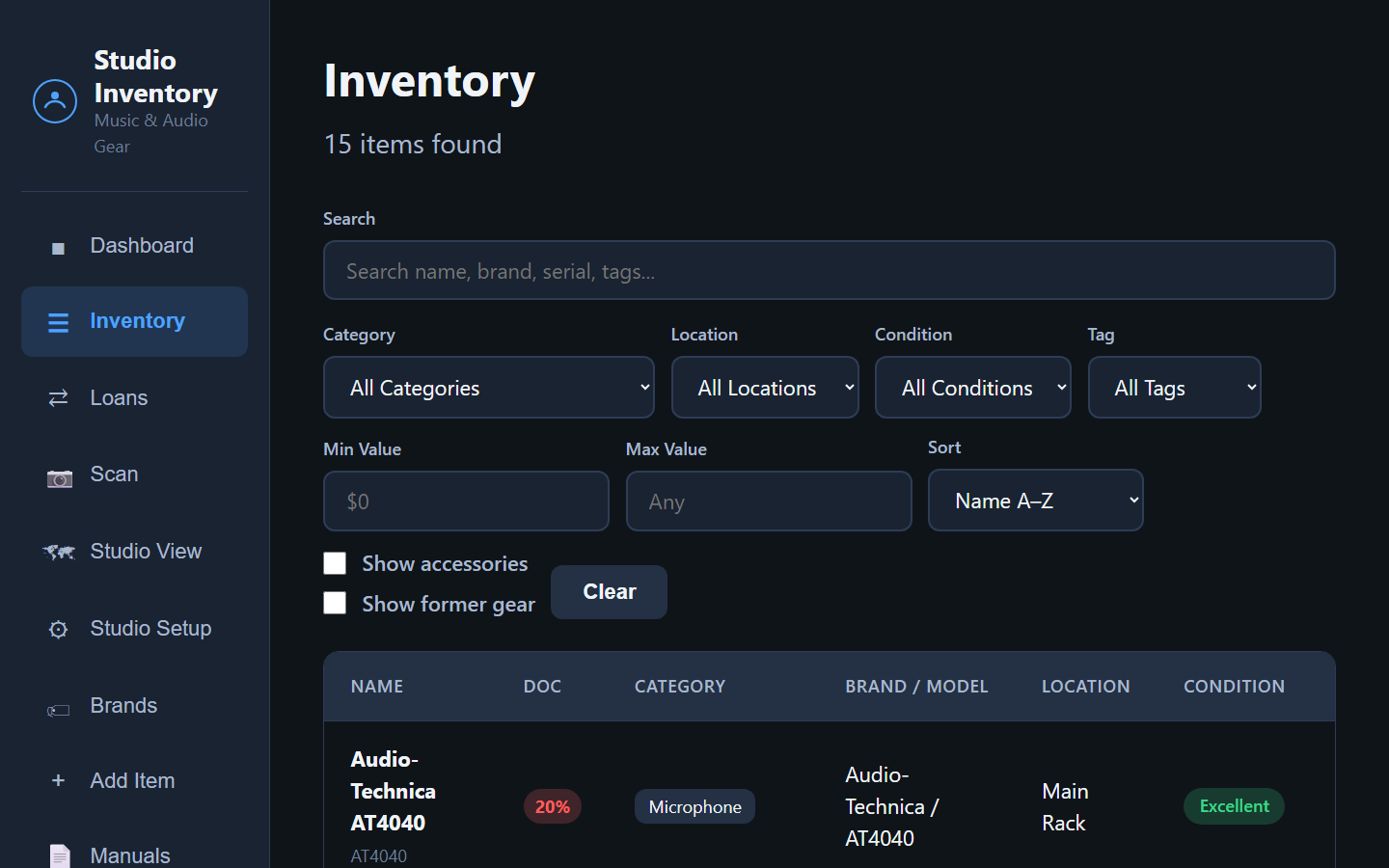This screenshot has width=1389, height=868.
Task: Click the Scan camera icon
Action: pyautogui.click(x=59, y=477)
